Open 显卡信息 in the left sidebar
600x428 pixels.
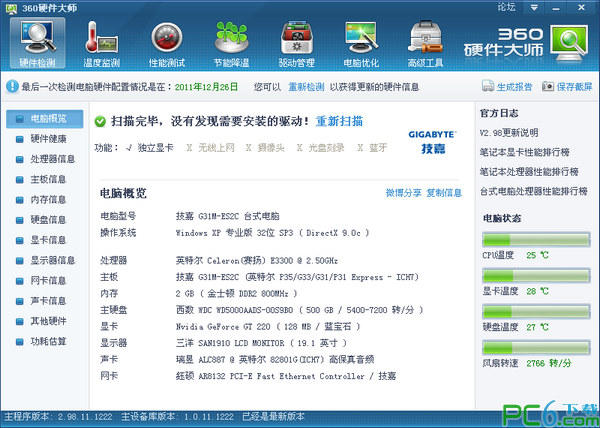click(x=49, y=240)
